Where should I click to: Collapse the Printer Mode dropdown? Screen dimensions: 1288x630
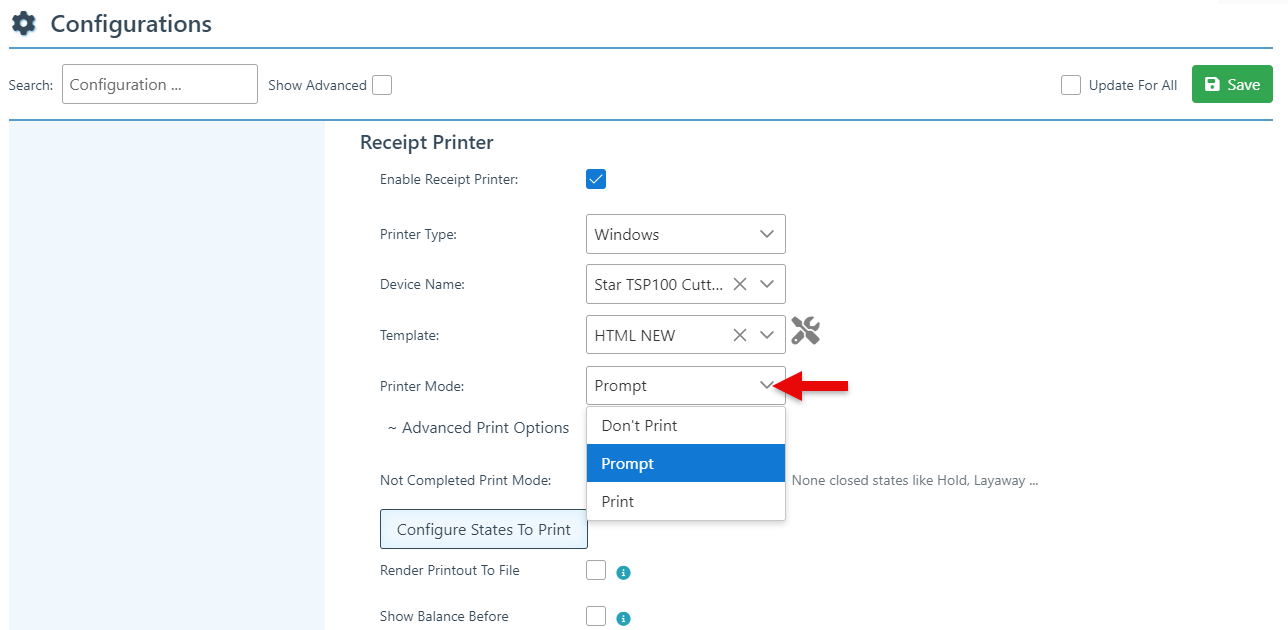767,385
